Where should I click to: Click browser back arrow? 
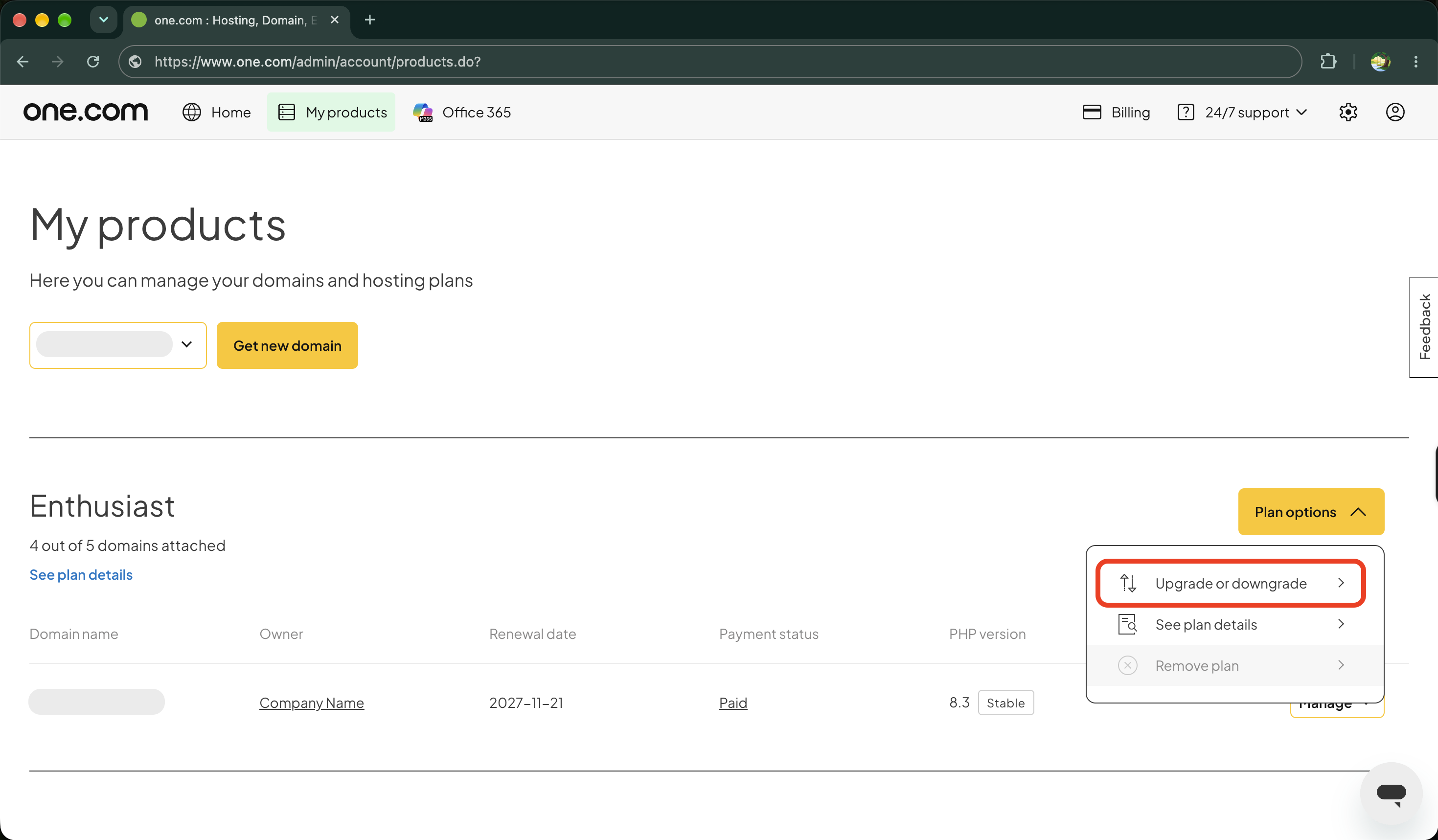(x=23, y=62)
